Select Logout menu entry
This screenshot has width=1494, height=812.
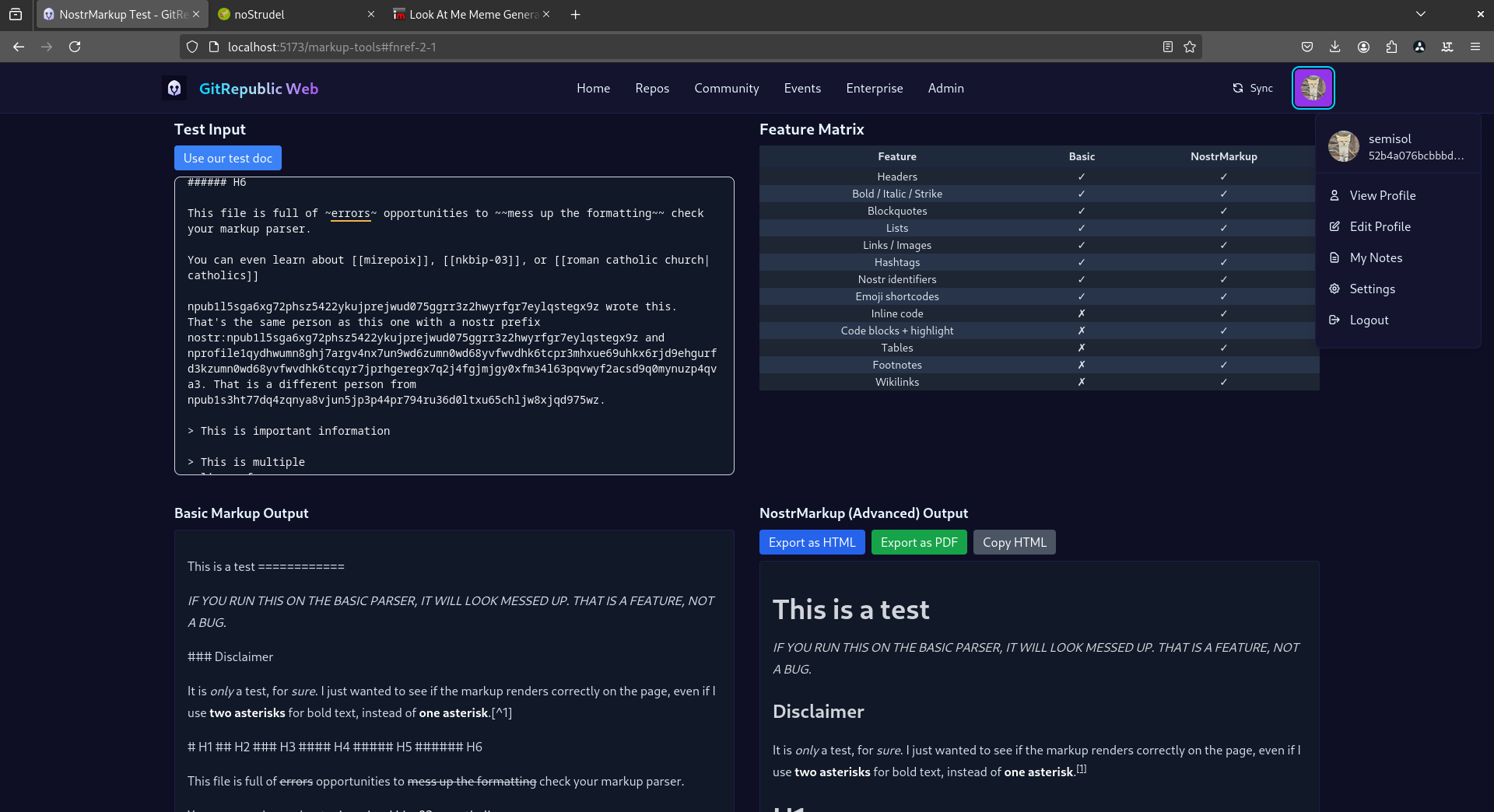(x=1398, y=320)
